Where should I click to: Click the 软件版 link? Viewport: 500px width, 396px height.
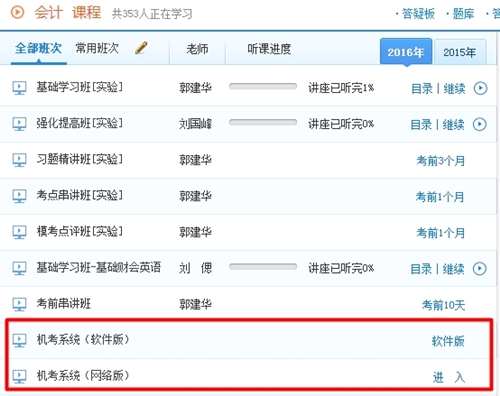pyautogui.click(x=448, y=341)
